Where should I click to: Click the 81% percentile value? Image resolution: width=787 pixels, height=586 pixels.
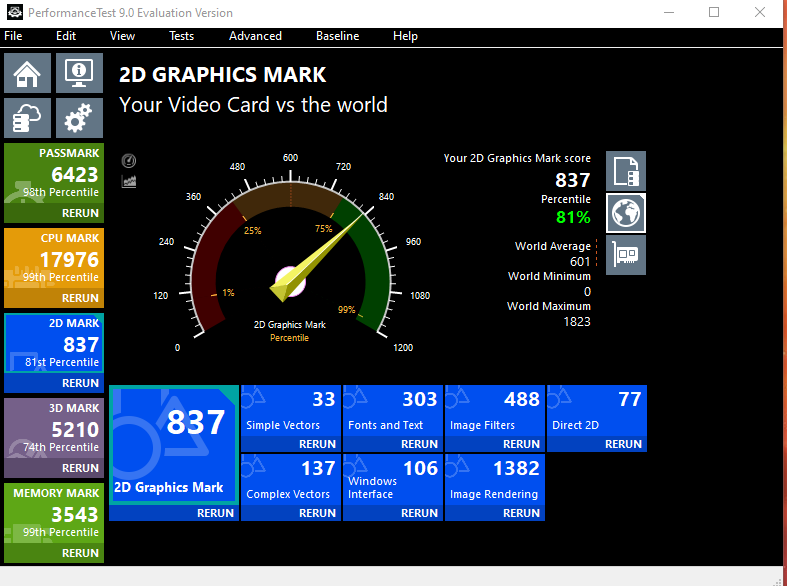(573, 217)
